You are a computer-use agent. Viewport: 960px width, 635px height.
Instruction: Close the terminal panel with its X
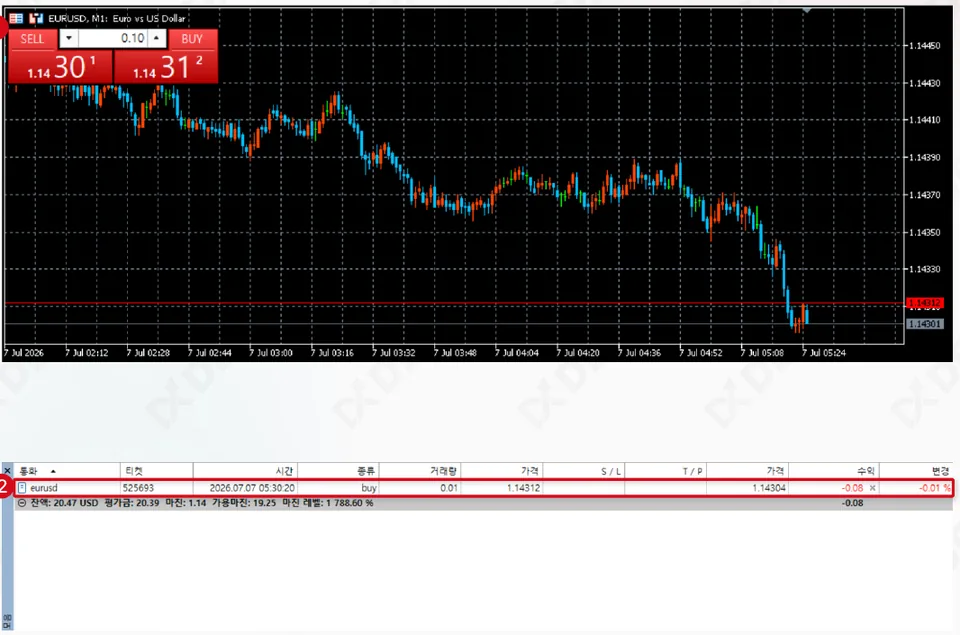7,471
